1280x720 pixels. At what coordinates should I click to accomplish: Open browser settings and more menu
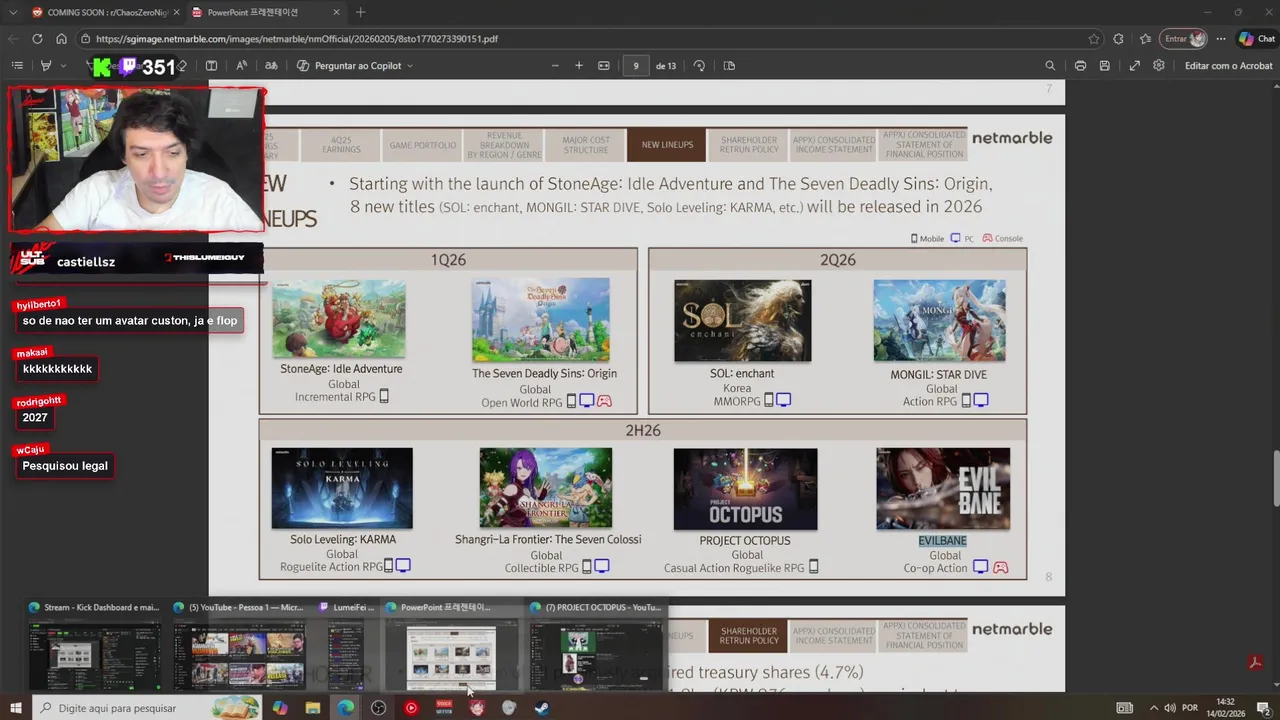(x=1221, y=39)
